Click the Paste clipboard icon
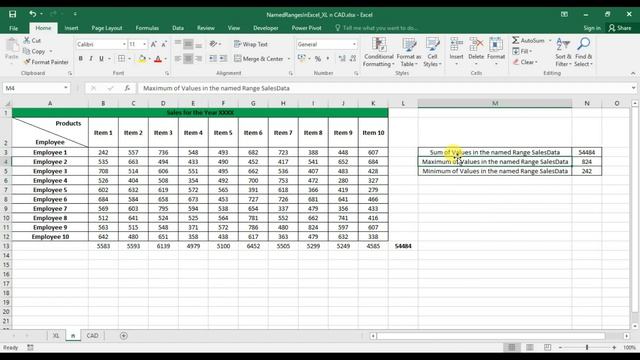Image resolution: width=640 pixels, height=360 pixels. click(12, 45)
